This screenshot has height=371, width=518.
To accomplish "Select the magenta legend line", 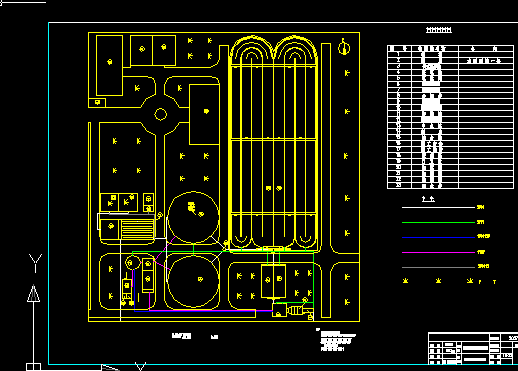I will 438,252.
